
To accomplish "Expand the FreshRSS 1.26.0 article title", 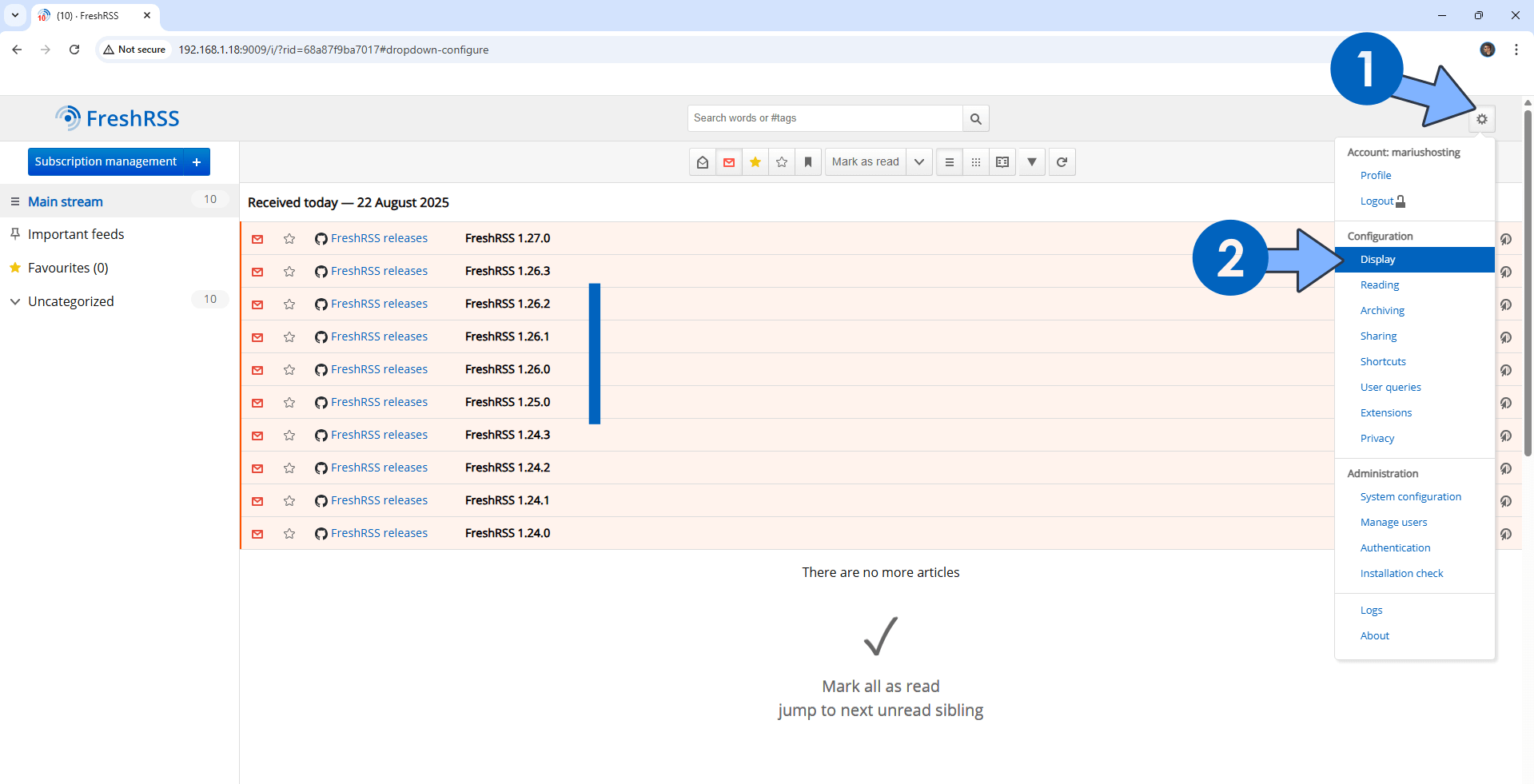I will click(x=508, y=369).
